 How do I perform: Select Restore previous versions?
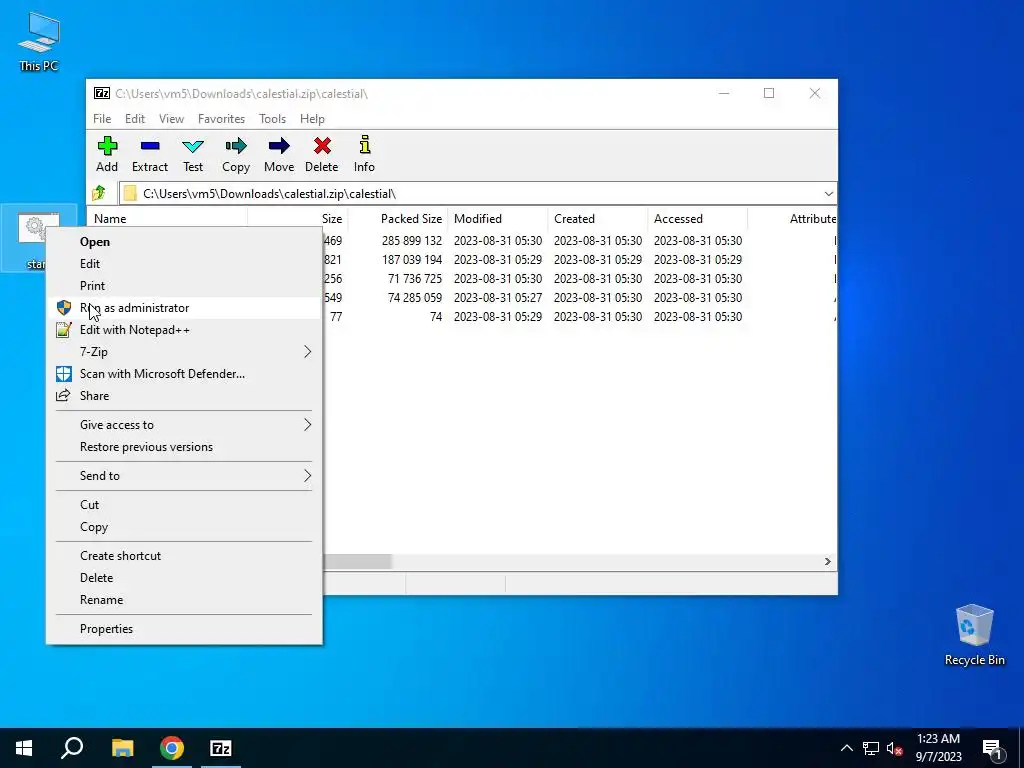[x=184, y=447]
